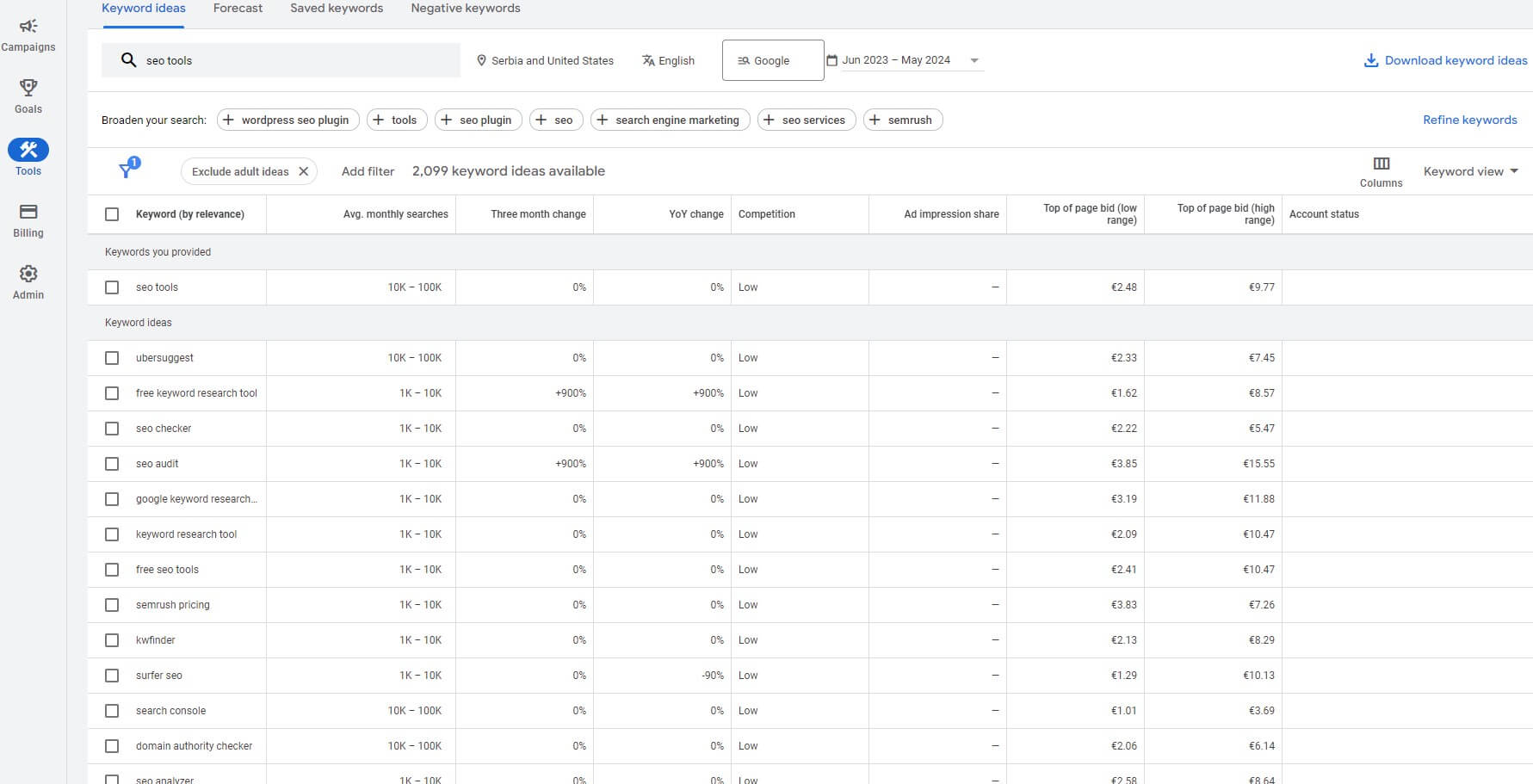This screenshot has width=1533, height=784.
Task: Click the search magnifier icon
Action: pyautogui.click(x=128, y=60)
